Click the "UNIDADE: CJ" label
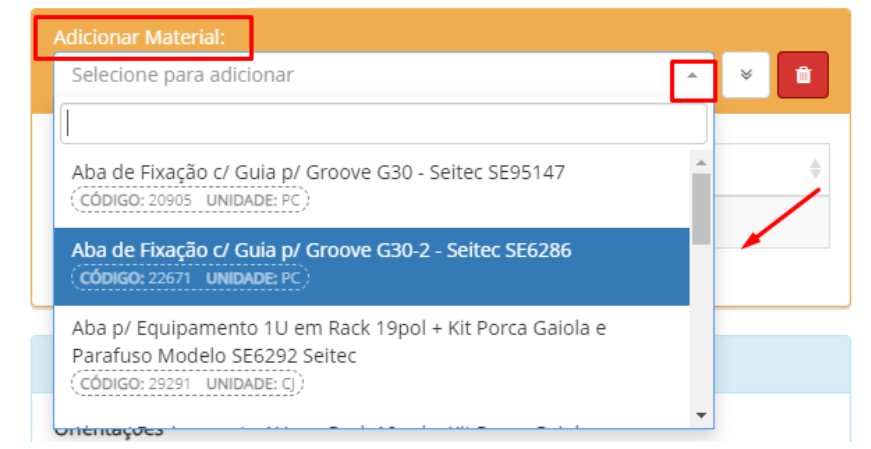871x449 pixels. 251,382
